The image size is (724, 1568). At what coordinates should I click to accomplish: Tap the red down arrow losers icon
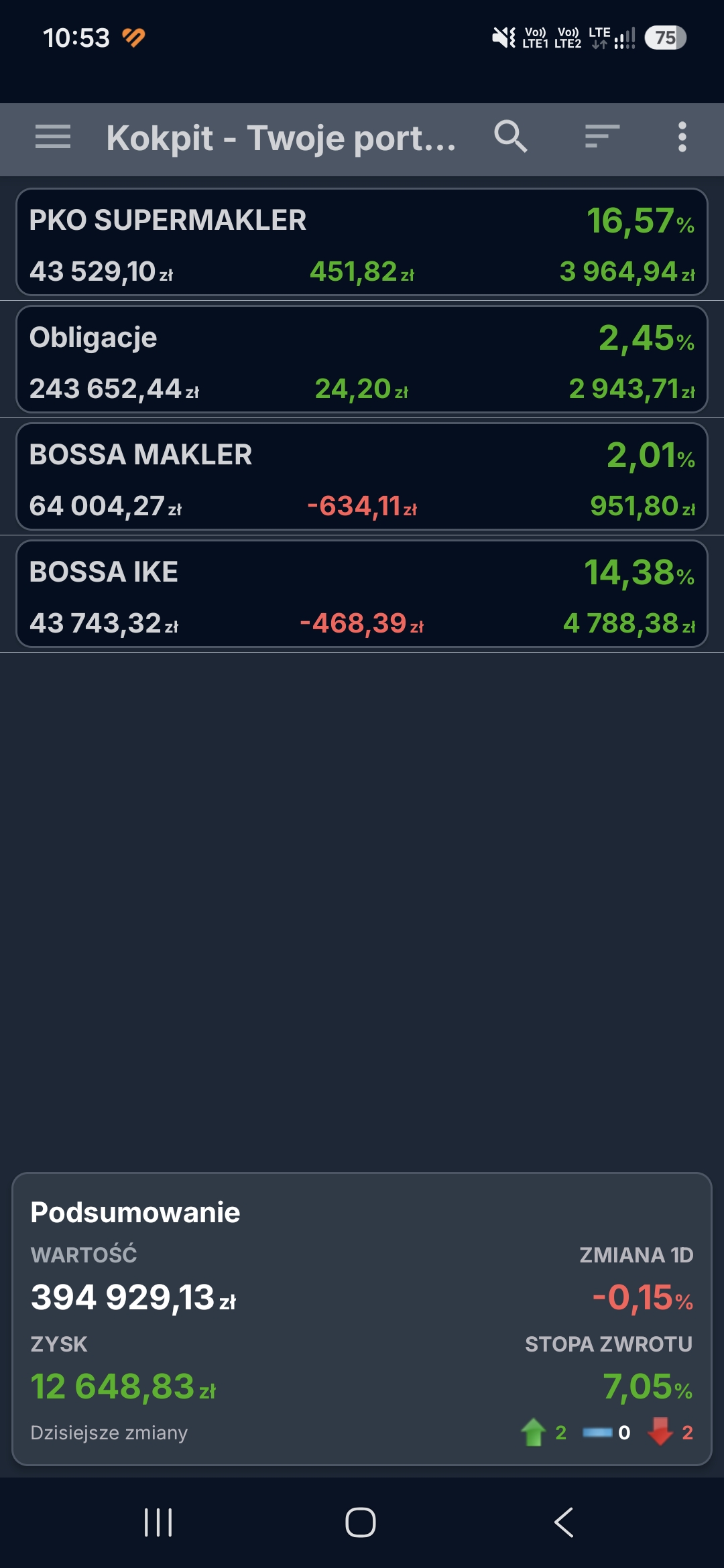pos(660,1431)
